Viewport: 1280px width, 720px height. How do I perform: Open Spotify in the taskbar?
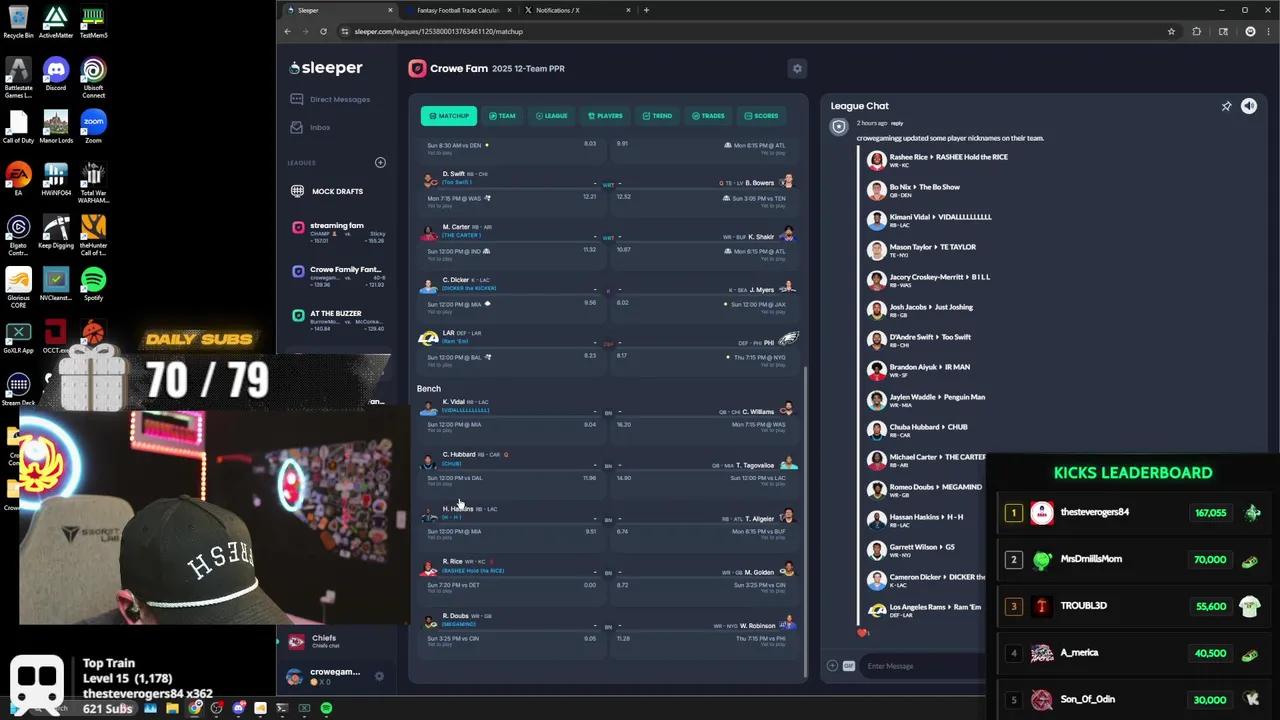(x=326, y=708)
